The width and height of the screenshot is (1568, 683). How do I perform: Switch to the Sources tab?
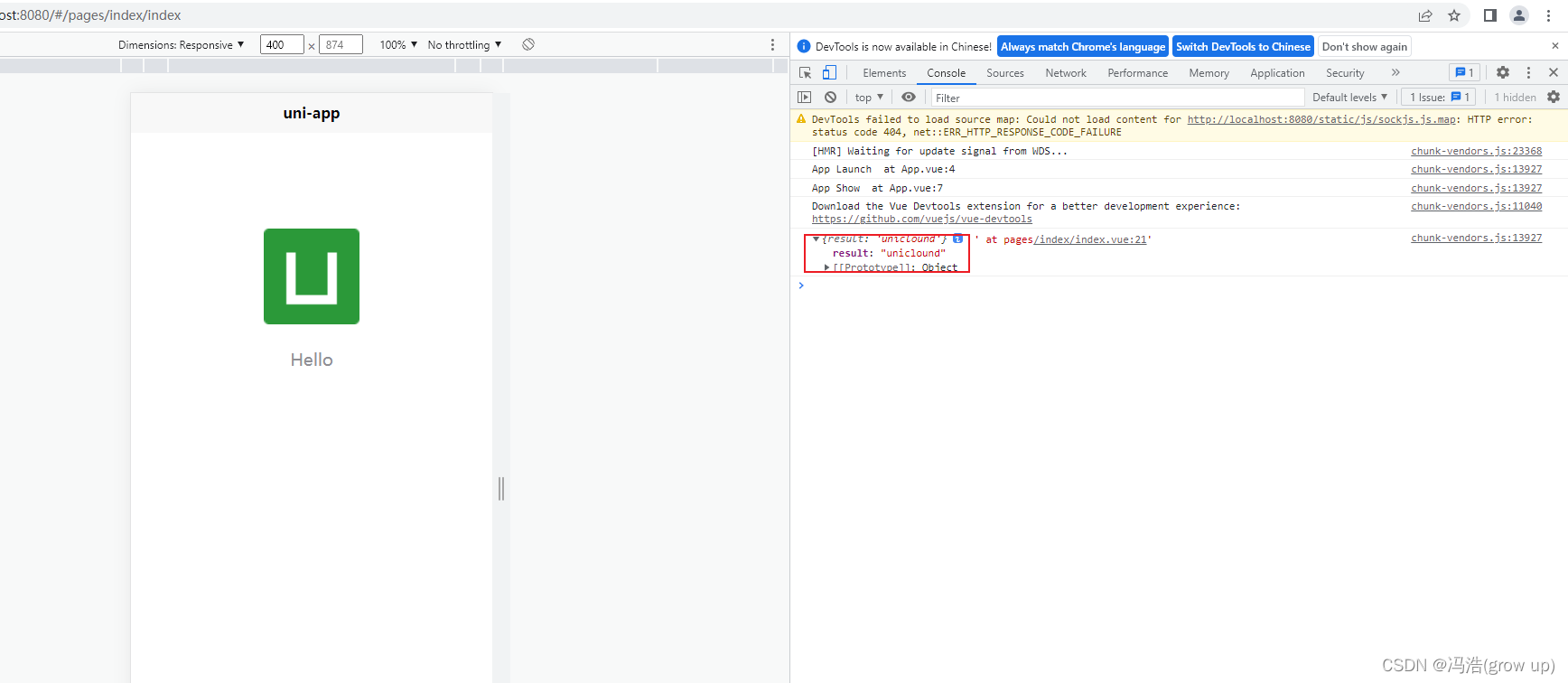click(1005, 73)
